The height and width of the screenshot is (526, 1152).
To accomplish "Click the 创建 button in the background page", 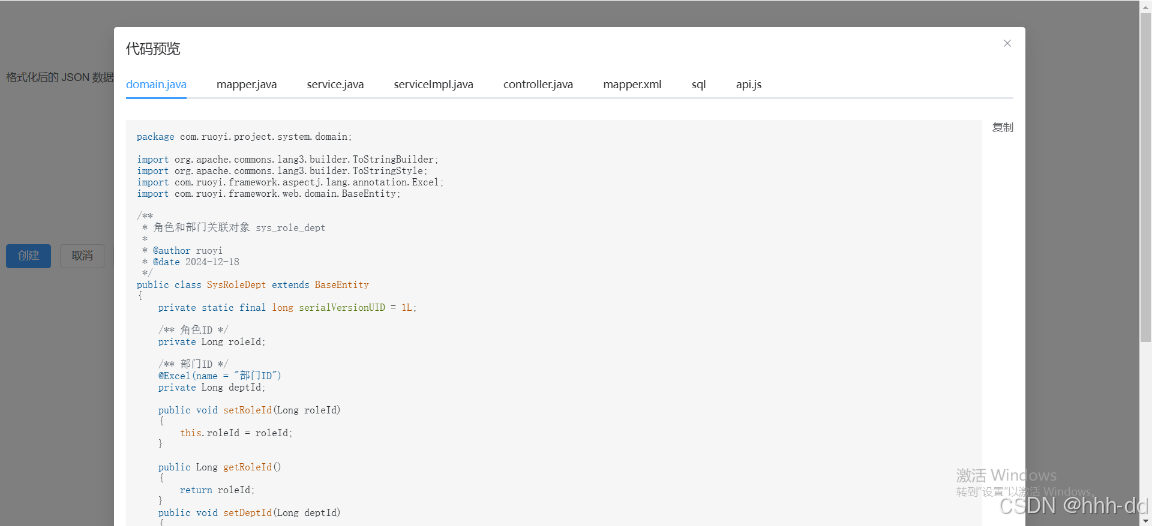I will (29, 256).
